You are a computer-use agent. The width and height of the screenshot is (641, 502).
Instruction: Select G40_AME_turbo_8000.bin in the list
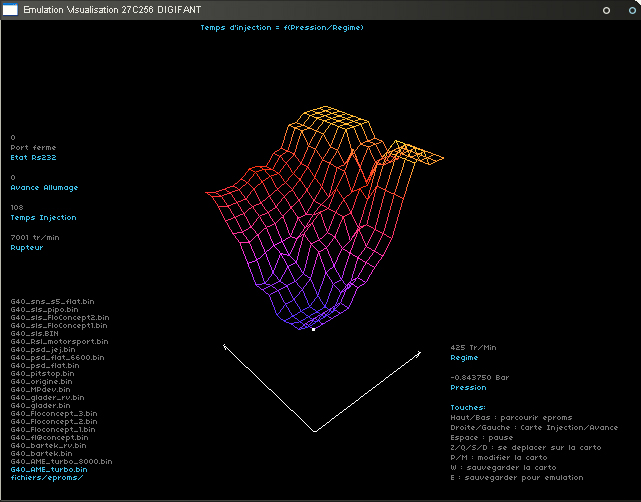(x=61, y=461)
